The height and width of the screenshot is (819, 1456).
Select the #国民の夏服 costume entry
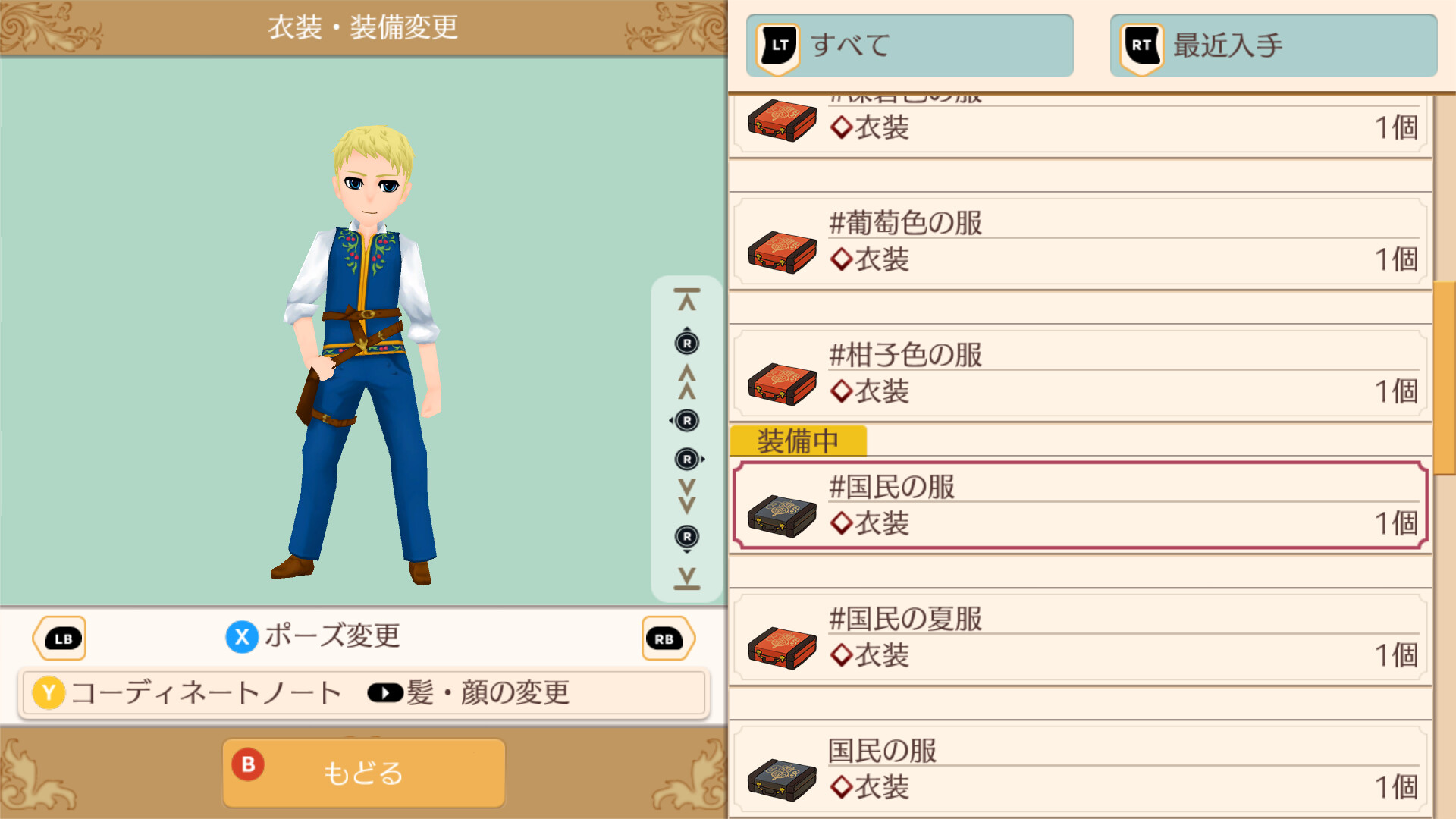1080,638
